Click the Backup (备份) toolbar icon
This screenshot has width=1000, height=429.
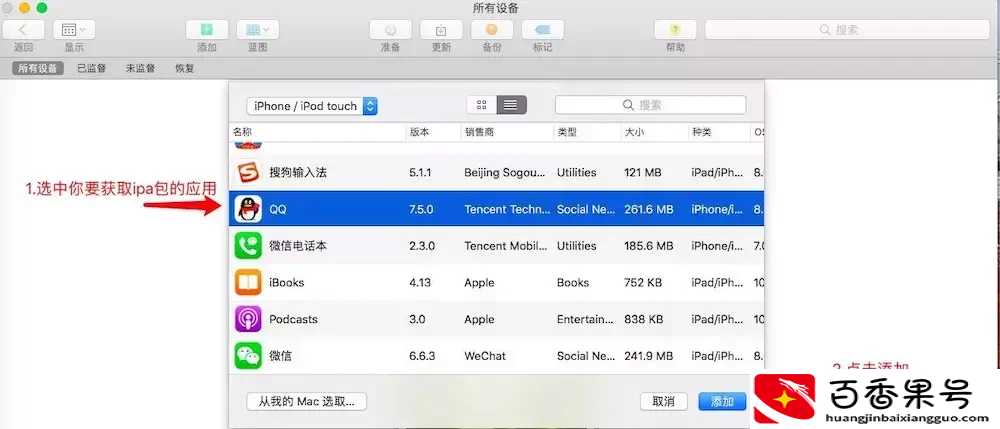[x=492, y=30]
